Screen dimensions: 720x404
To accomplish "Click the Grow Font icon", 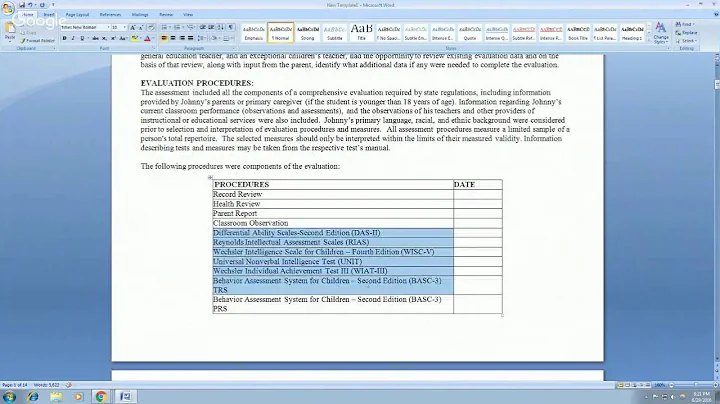I will click(x=133, y=28).
